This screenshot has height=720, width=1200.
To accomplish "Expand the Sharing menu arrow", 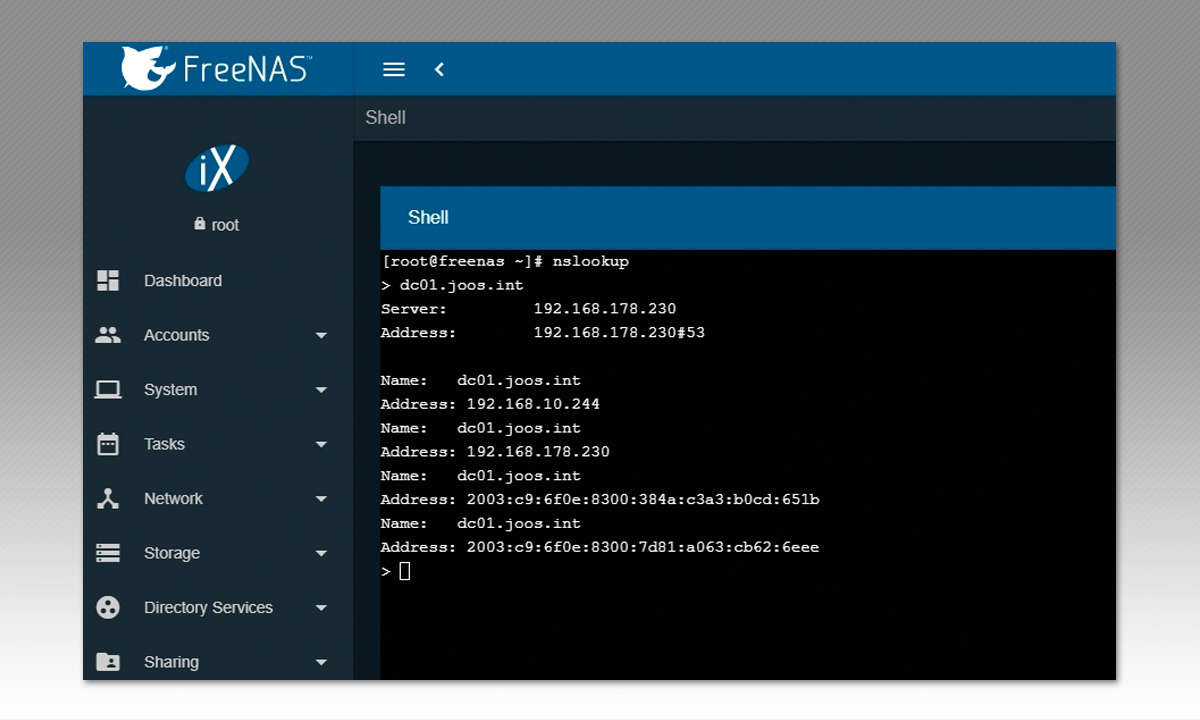I will tap(321, 662).
